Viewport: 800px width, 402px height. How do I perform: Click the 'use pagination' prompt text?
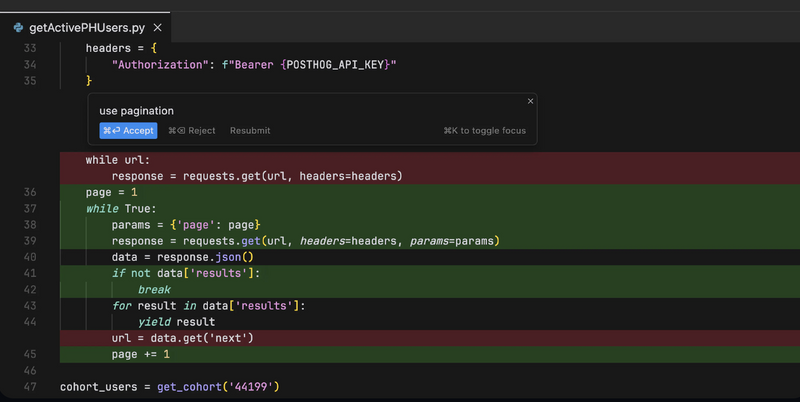[136, 111]
